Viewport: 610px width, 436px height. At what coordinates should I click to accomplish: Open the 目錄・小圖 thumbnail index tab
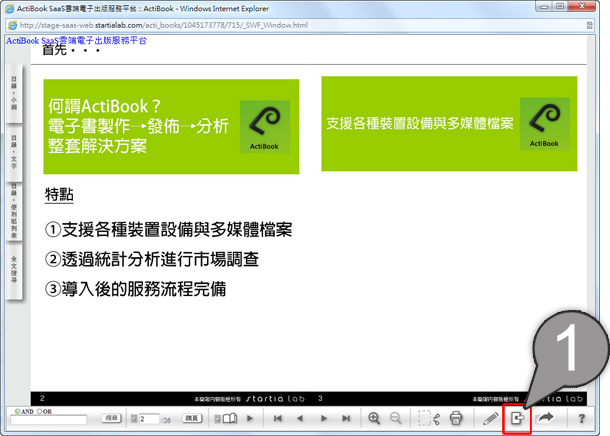[x=14, y=93]
